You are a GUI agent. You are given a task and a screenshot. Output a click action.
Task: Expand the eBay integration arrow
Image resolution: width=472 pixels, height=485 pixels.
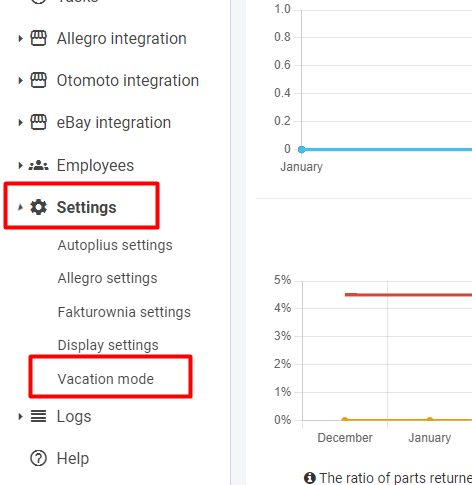tap(20, 122)
